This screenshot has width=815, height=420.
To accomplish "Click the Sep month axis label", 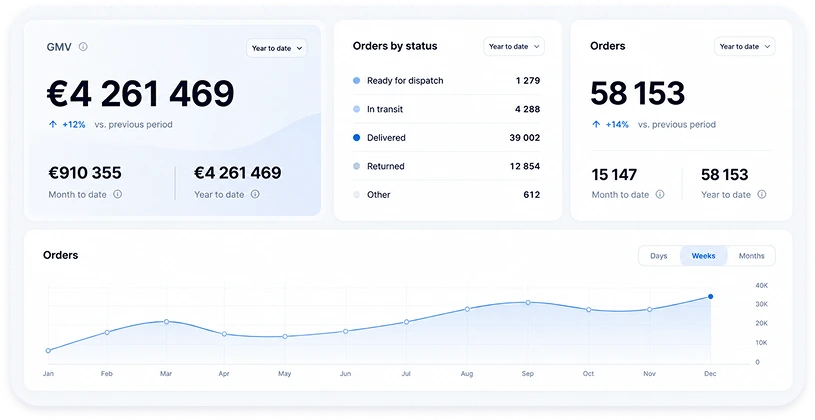I will (528, 373).
